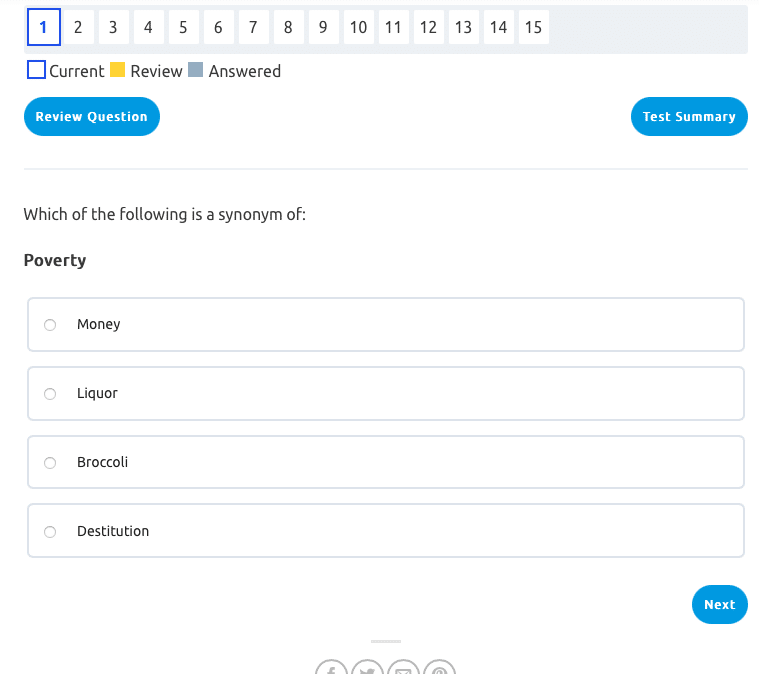Select current question 1 box

(x=43, y=28)
